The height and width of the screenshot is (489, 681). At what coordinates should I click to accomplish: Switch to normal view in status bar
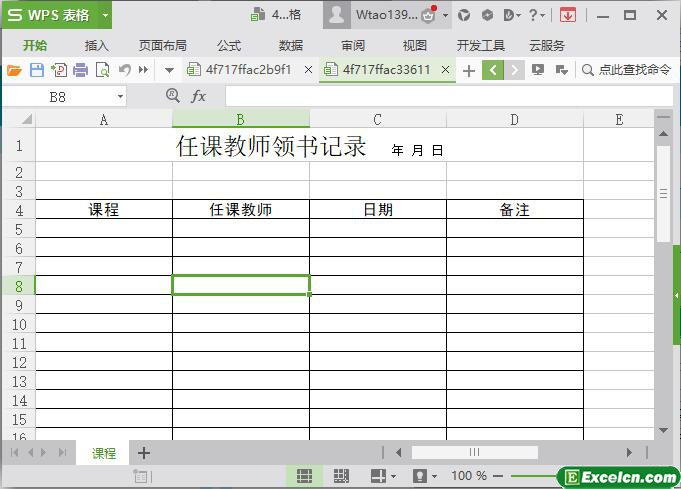(x=304, y=476)
